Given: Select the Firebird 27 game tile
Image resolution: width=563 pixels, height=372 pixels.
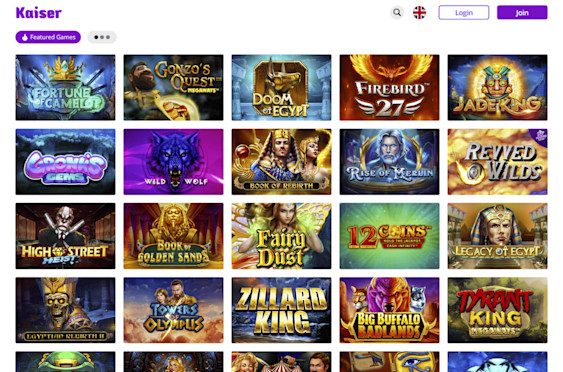Looking at the screenshot, I should point(390,87).
